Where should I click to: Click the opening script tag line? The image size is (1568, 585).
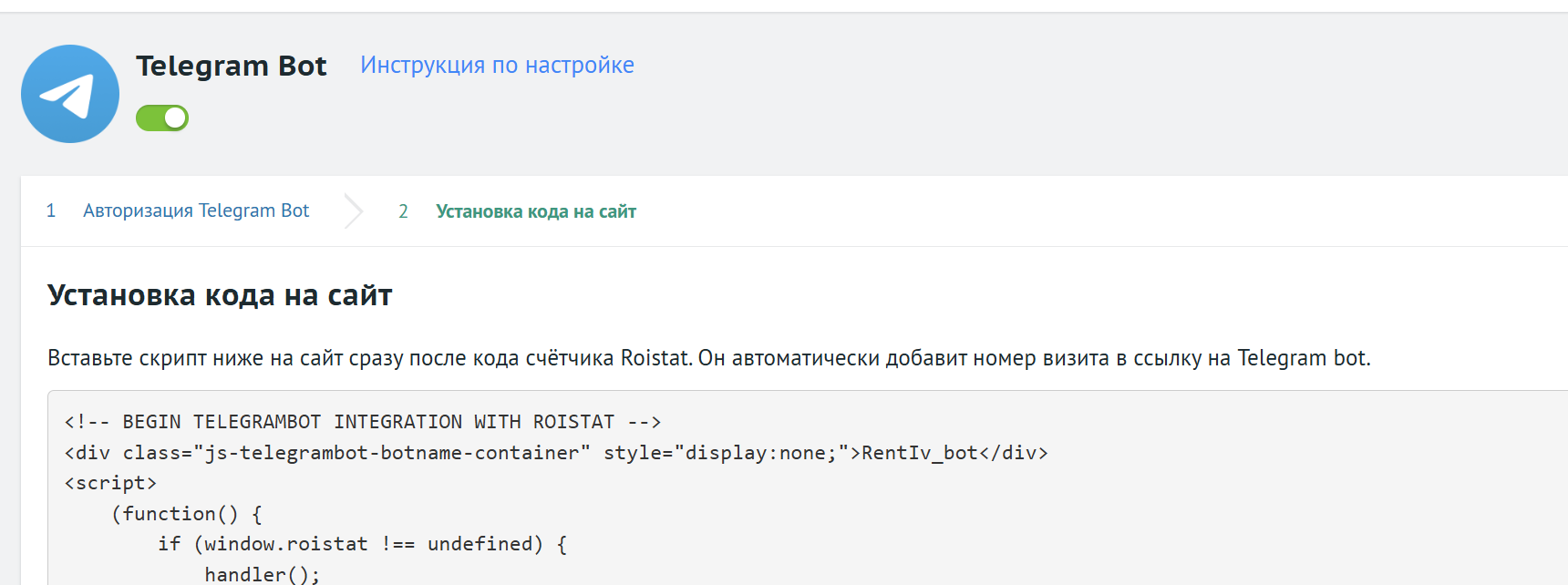[x=110, y=483]
